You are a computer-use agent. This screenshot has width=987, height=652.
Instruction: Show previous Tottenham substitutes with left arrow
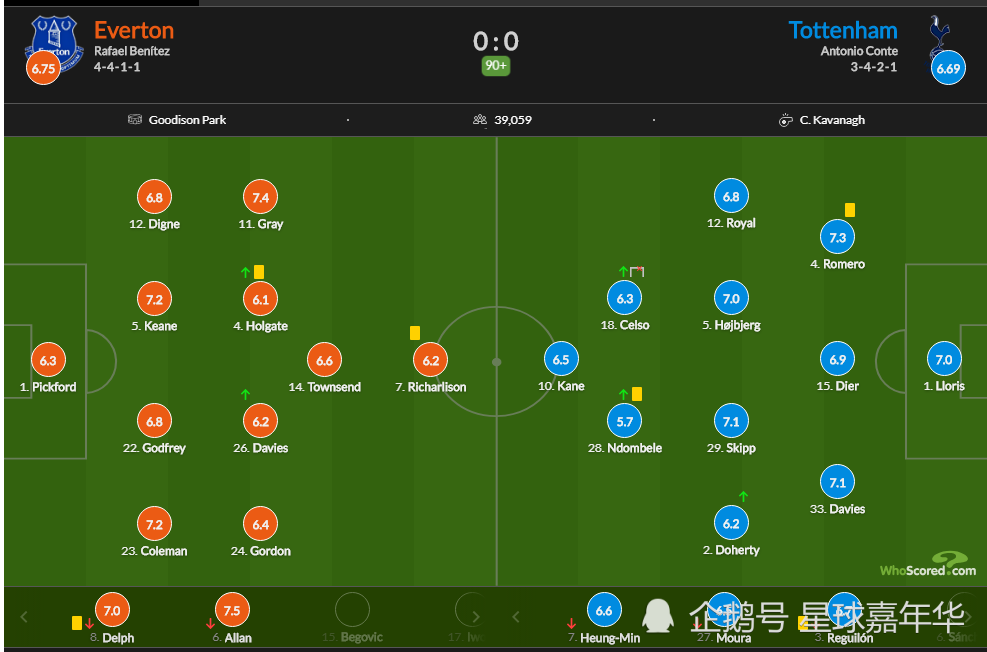point(516,617)
